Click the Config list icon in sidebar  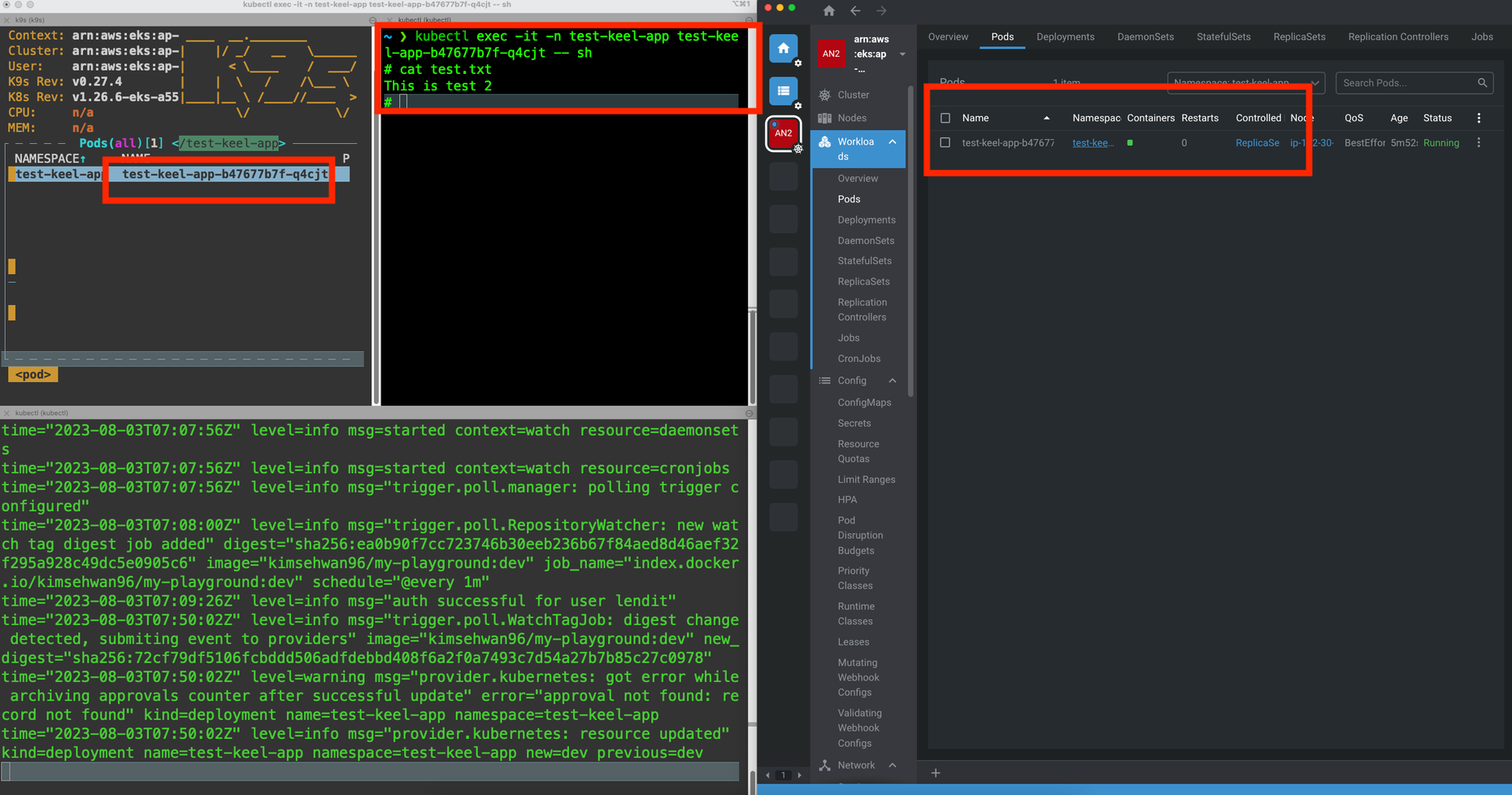[x=825, y=380]
